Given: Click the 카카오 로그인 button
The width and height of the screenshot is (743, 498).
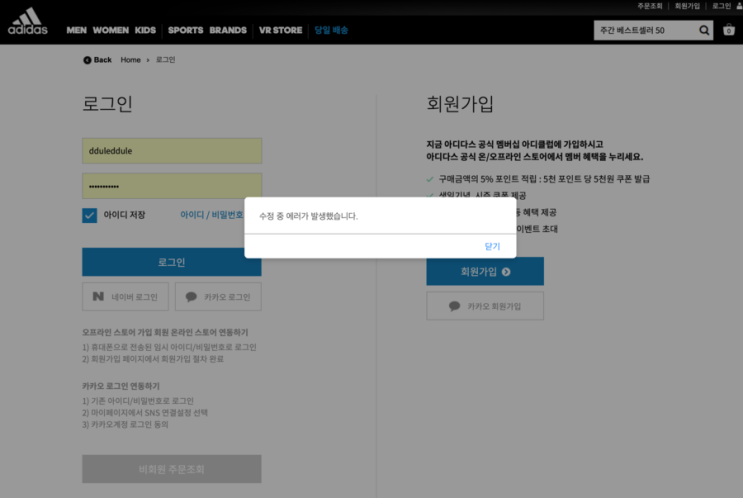Looking at the screenshot, I should click(218, 297).
